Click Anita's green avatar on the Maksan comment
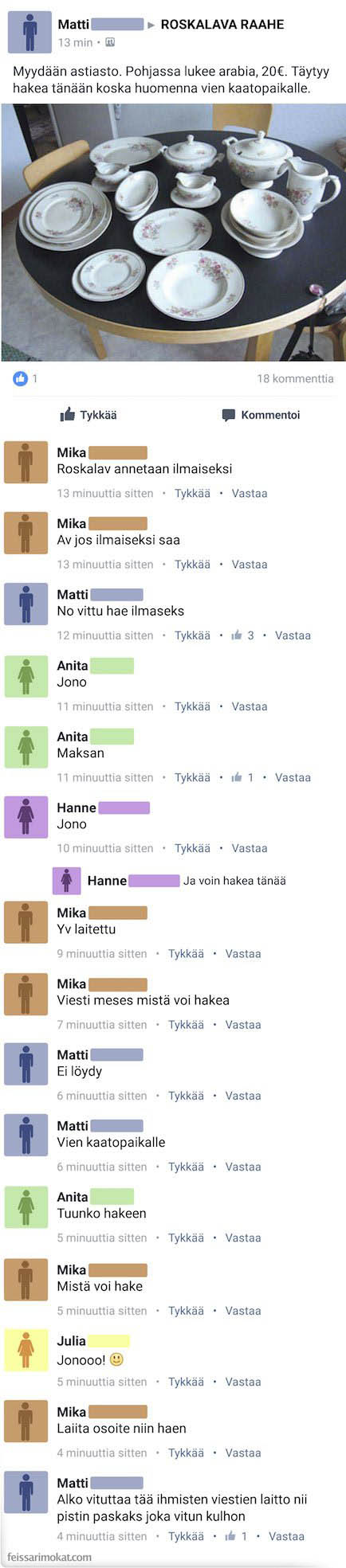This screenshot has height=1568, width=346. pos(26,746)
